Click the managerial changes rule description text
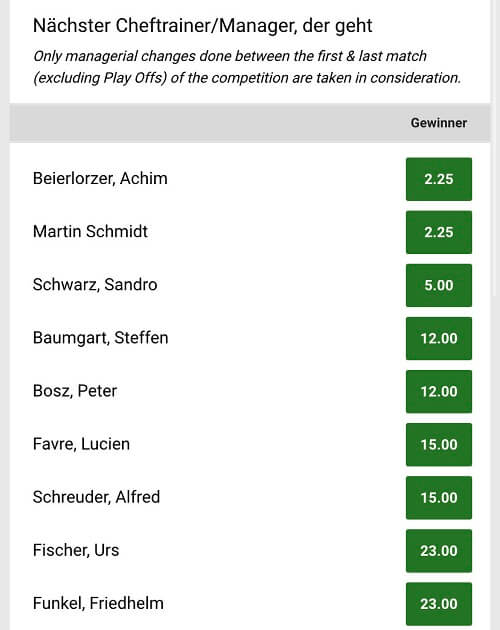This screenshot has width=500, height=630. [247, 67]
